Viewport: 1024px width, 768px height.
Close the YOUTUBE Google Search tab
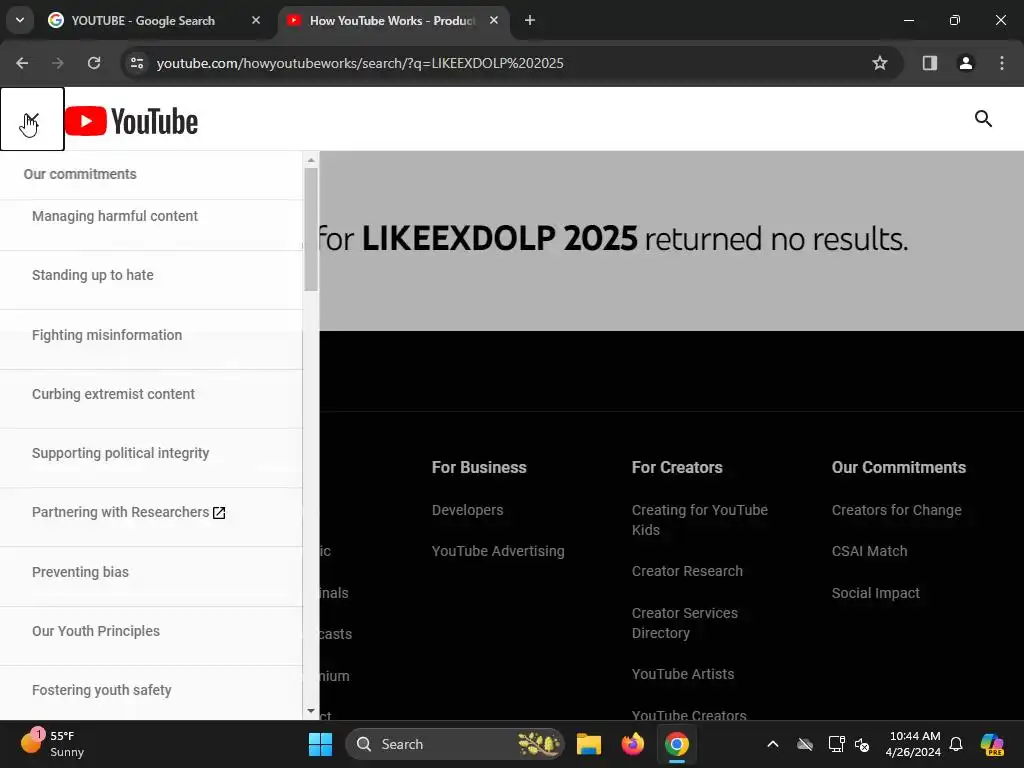[256, 20]
